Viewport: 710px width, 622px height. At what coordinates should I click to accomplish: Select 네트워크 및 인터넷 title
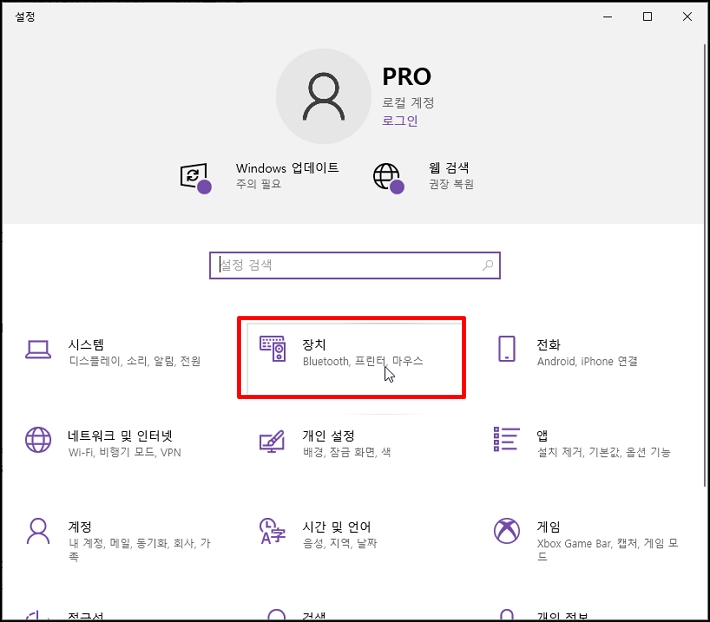(x=120, y=435)
